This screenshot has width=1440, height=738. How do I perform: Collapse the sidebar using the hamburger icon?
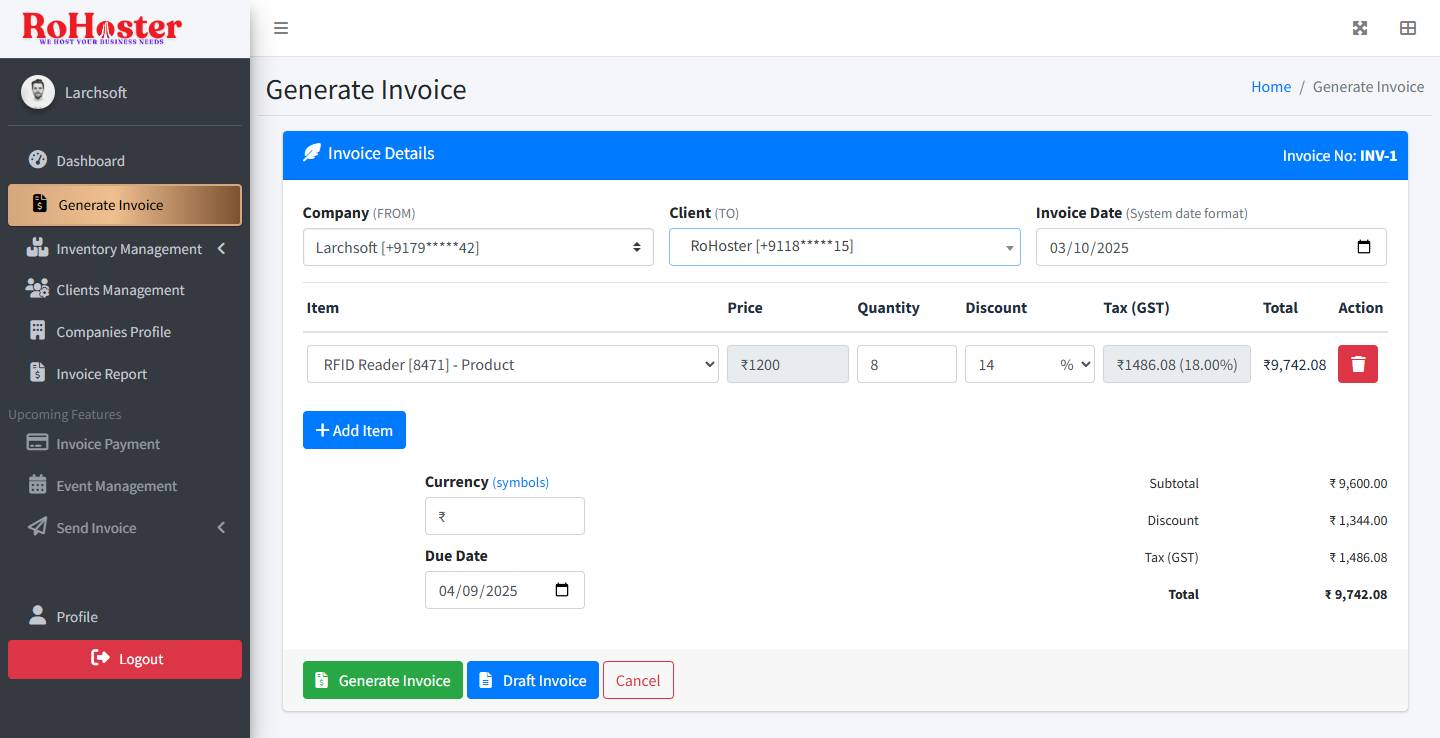tap(281, 28)
